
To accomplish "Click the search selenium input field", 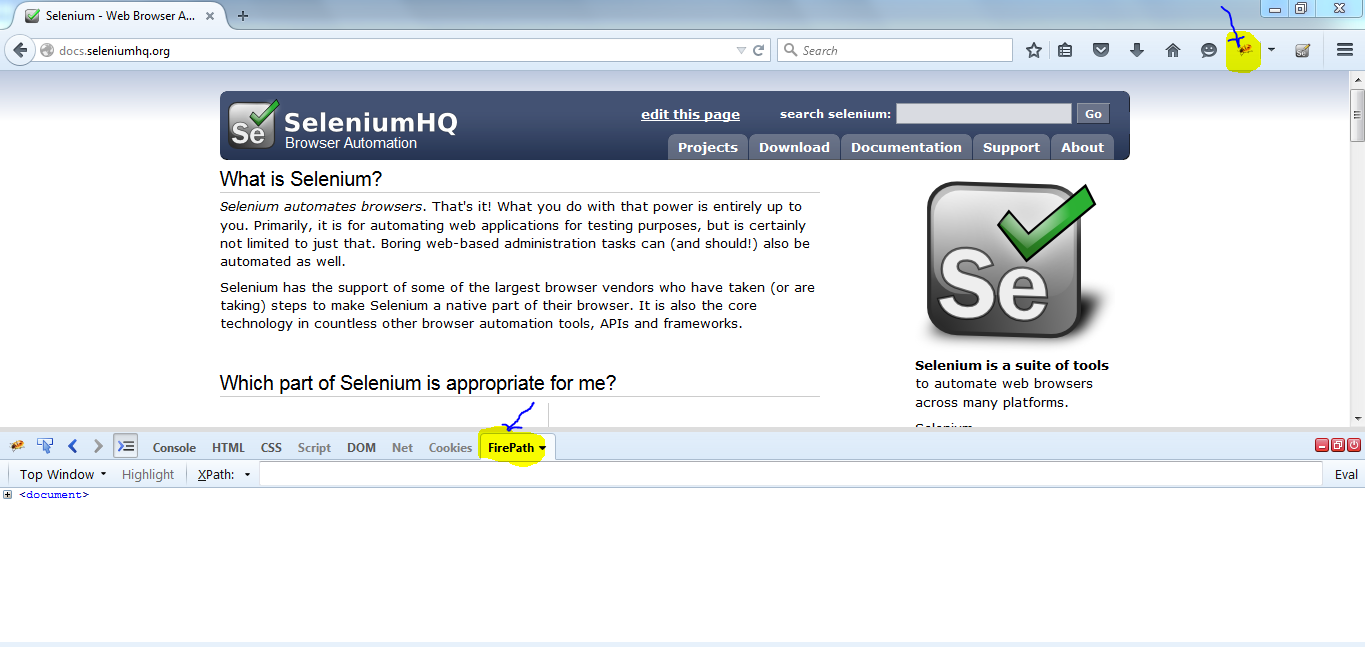I will [x=983, y=114].
